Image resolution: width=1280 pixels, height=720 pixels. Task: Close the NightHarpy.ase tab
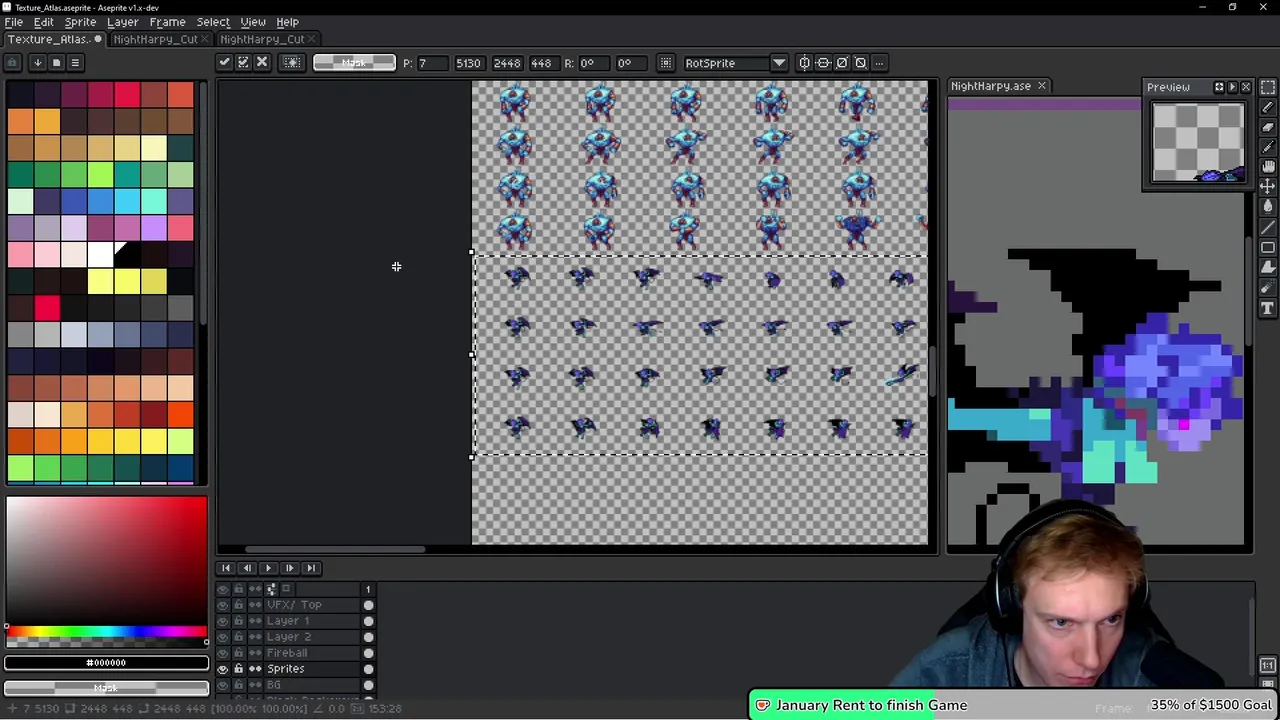pyautogui.click(x=1041, y=86)
